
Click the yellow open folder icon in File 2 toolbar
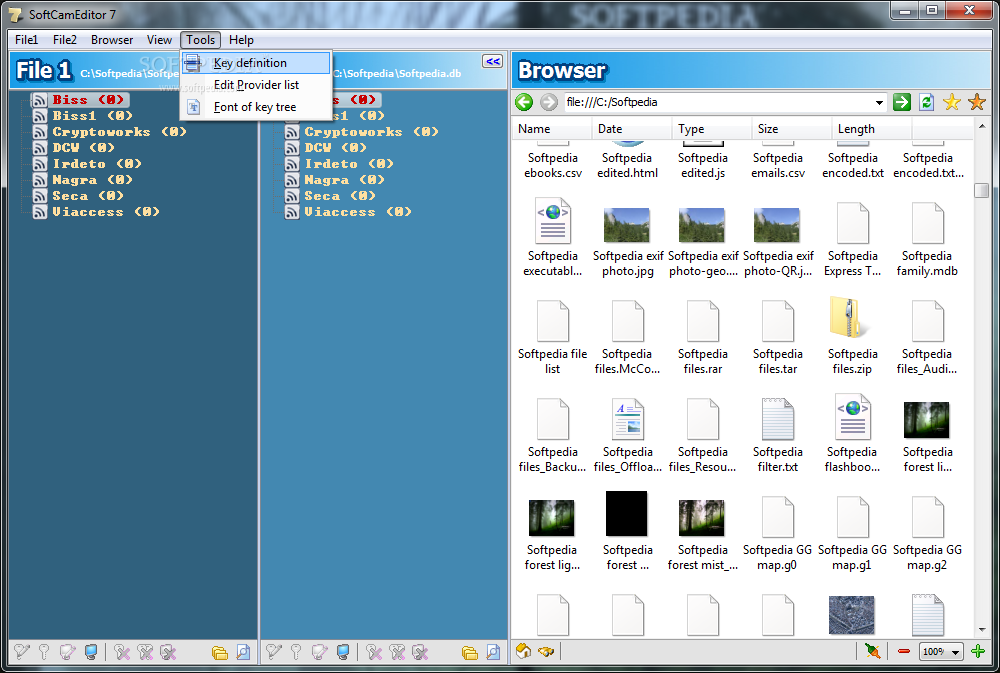[x=469, y=652]
